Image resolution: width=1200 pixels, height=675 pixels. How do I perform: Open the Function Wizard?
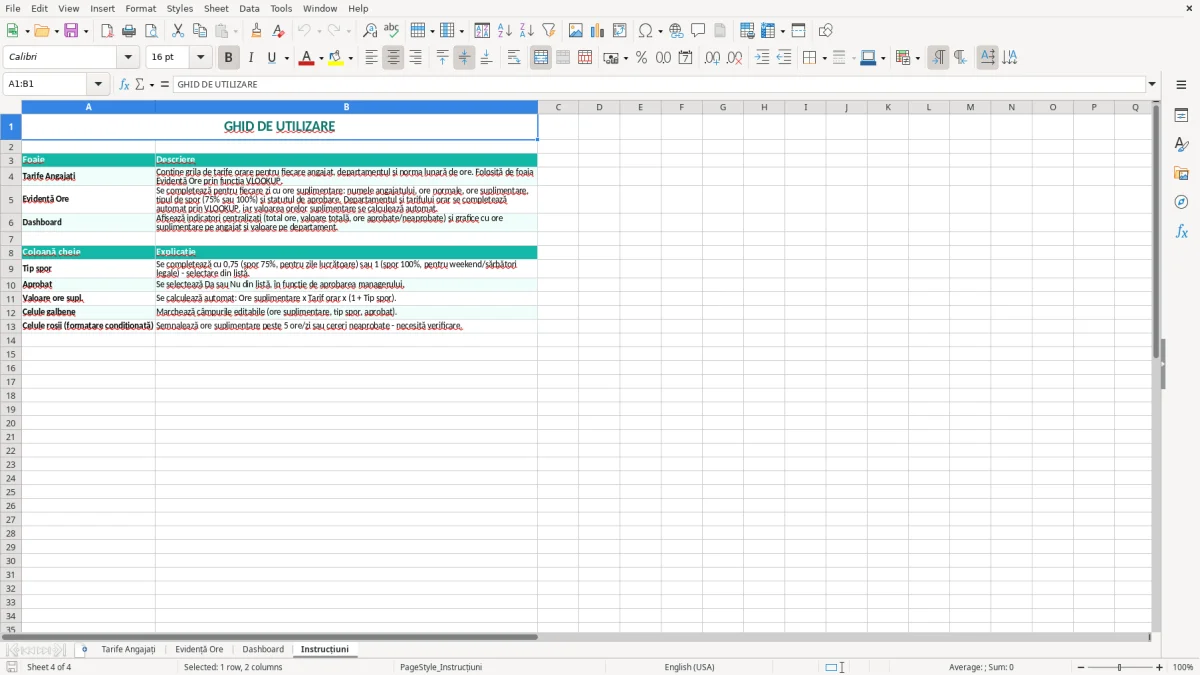[125, 84]
